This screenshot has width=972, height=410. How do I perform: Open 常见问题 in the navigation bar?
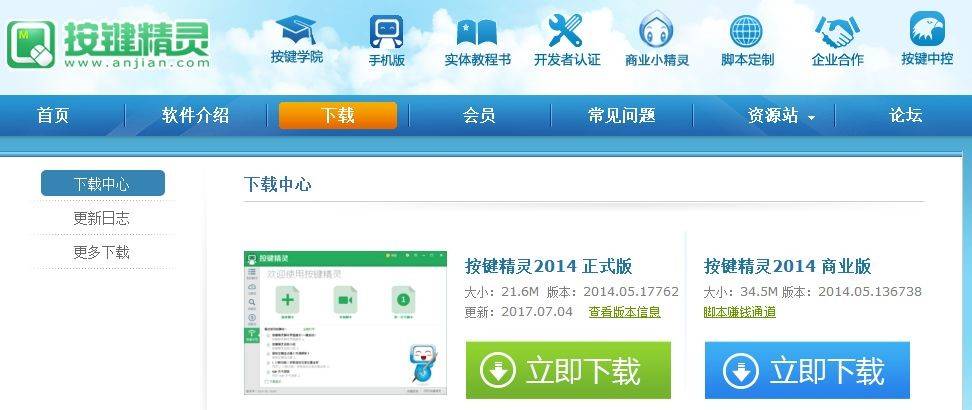point(622,115)
